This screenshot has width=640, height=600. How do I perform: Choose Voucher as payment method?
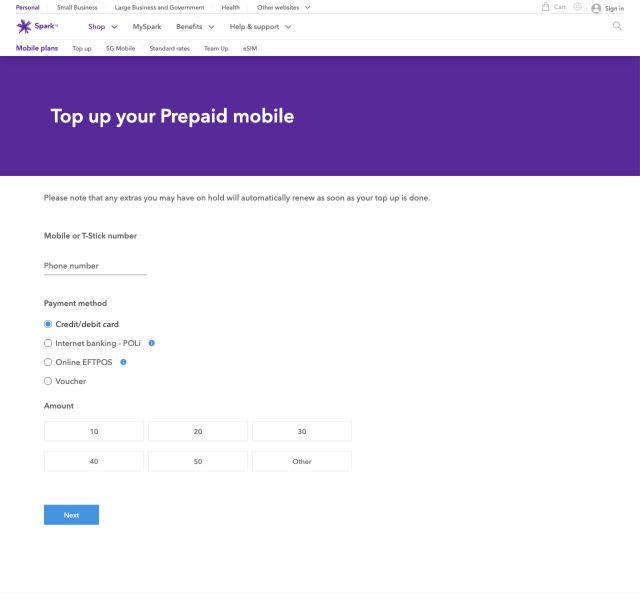[x=48, y=381]
